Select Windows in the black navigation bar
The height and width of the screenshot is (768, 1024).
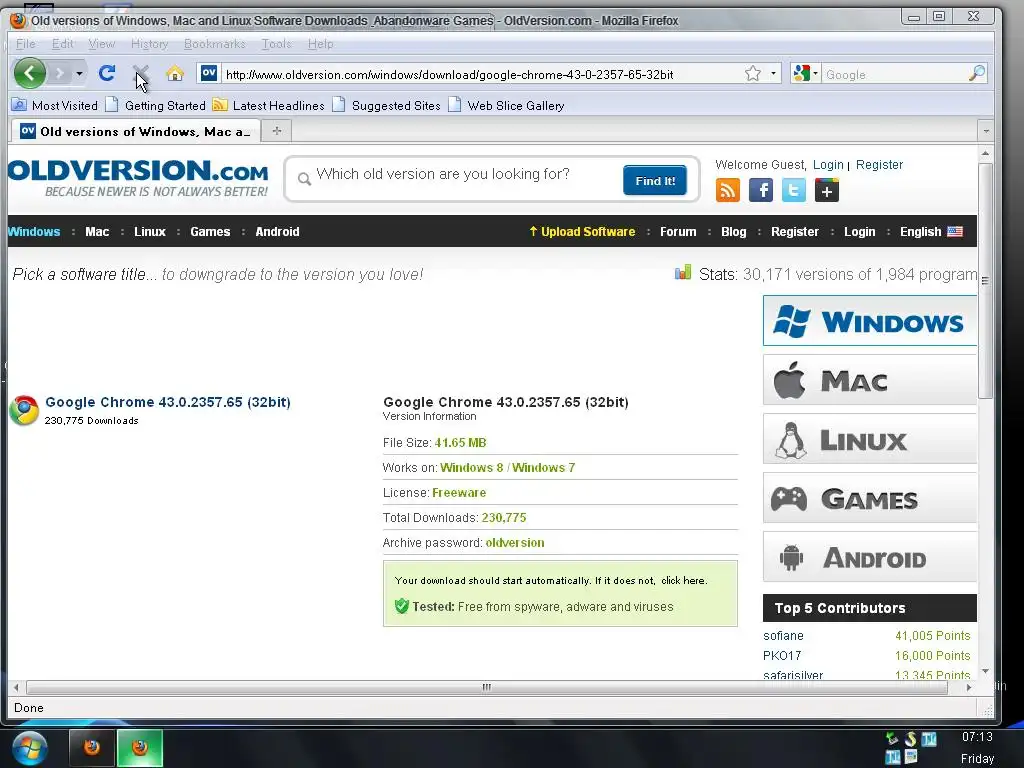click(34, 232)
